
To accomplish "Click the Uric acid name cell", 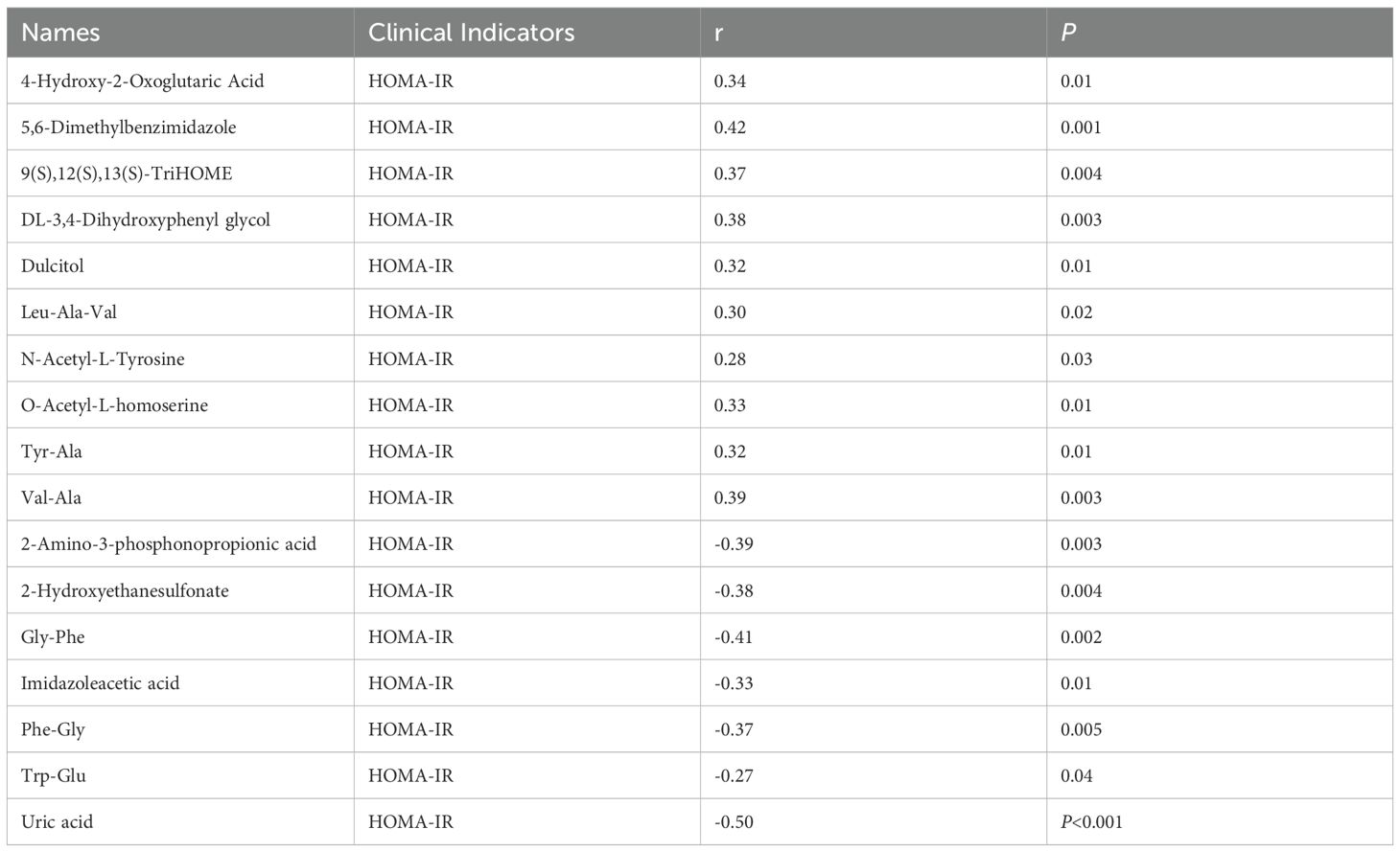I will coord(58,822).
